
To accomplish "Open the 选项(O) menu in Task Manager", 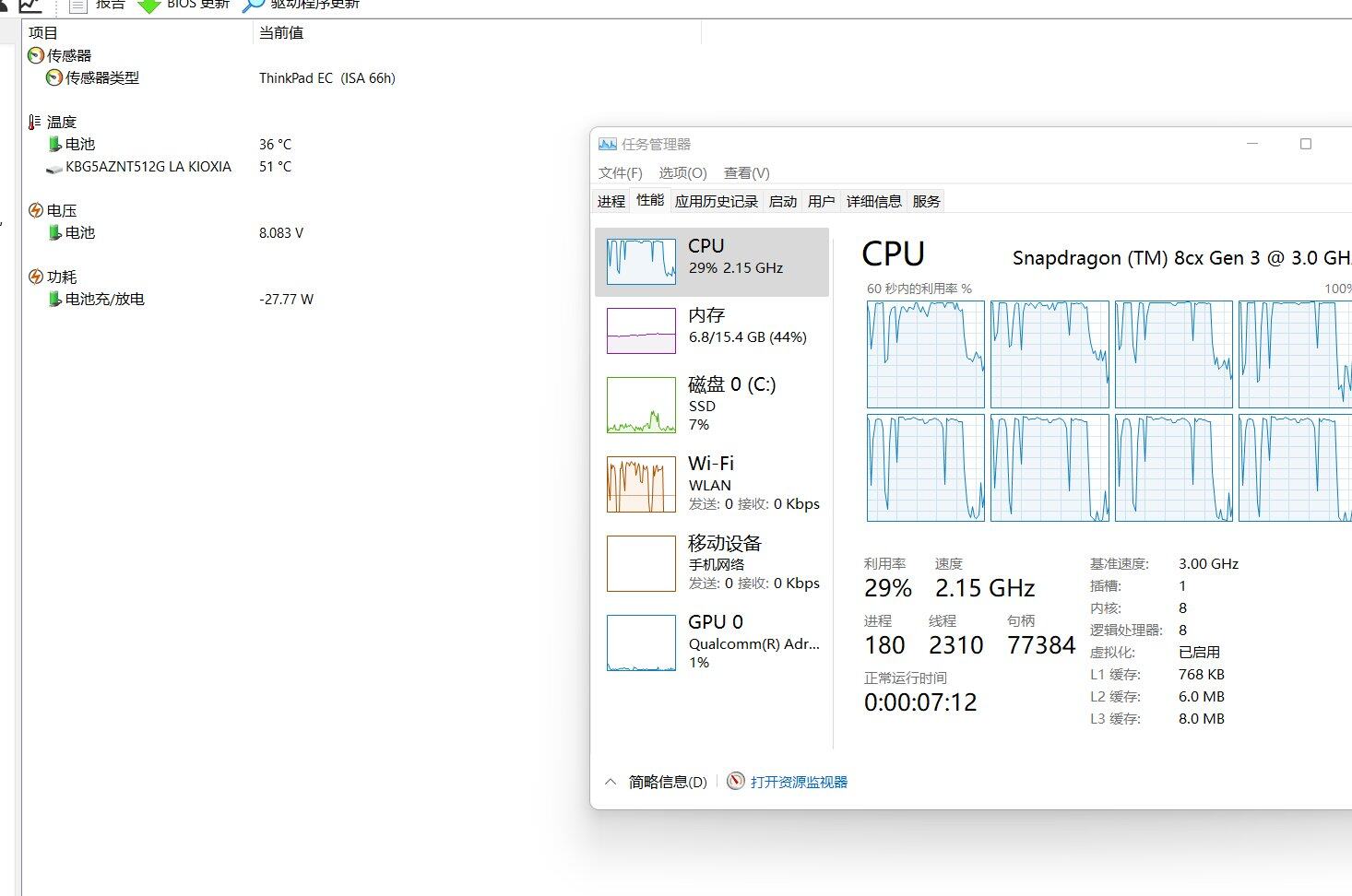I will pyautogui.click(x=682, y=173).
